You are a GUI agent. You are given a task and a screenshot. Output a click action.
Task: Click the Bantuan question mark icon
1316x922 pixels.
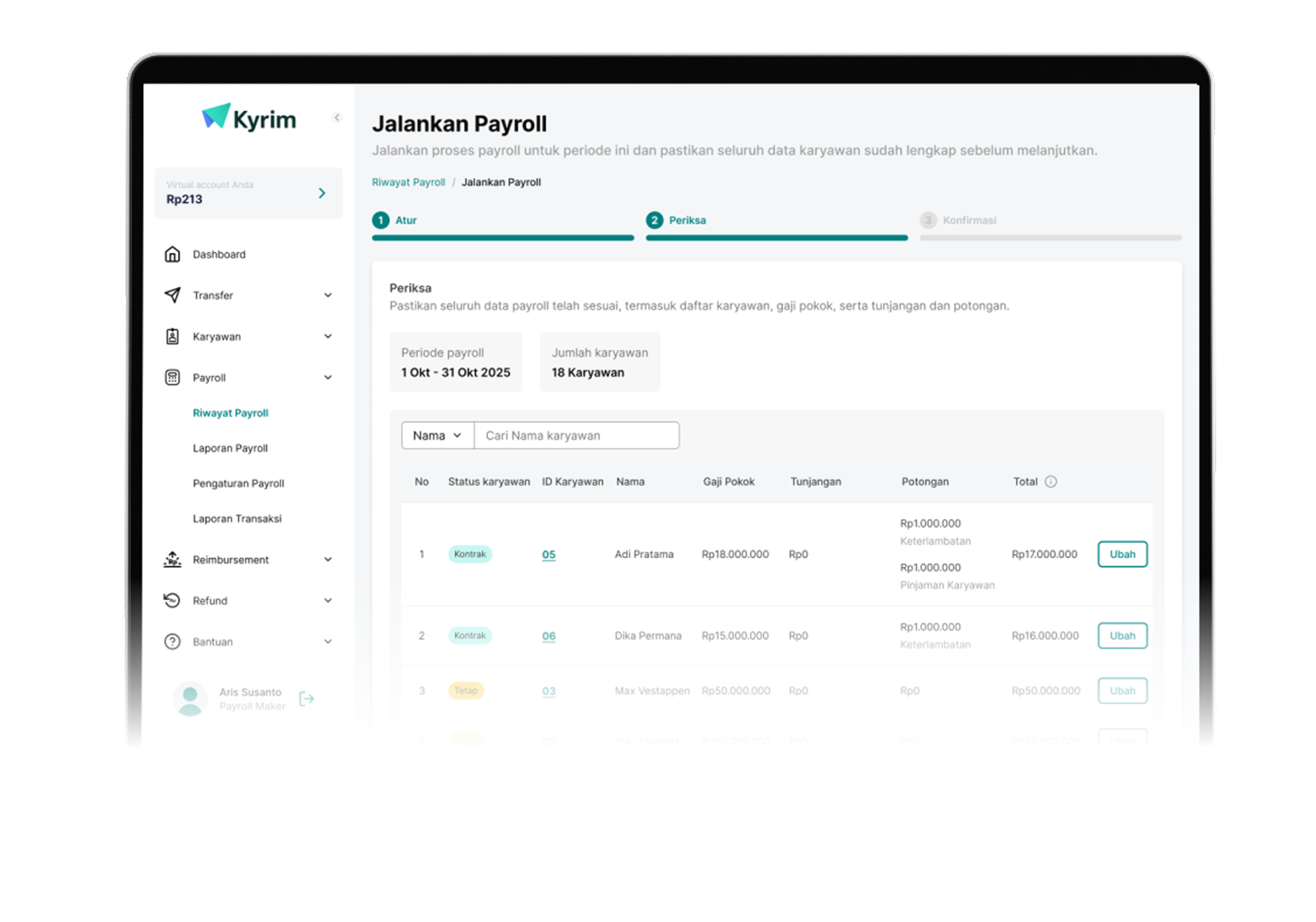point(172,642)
